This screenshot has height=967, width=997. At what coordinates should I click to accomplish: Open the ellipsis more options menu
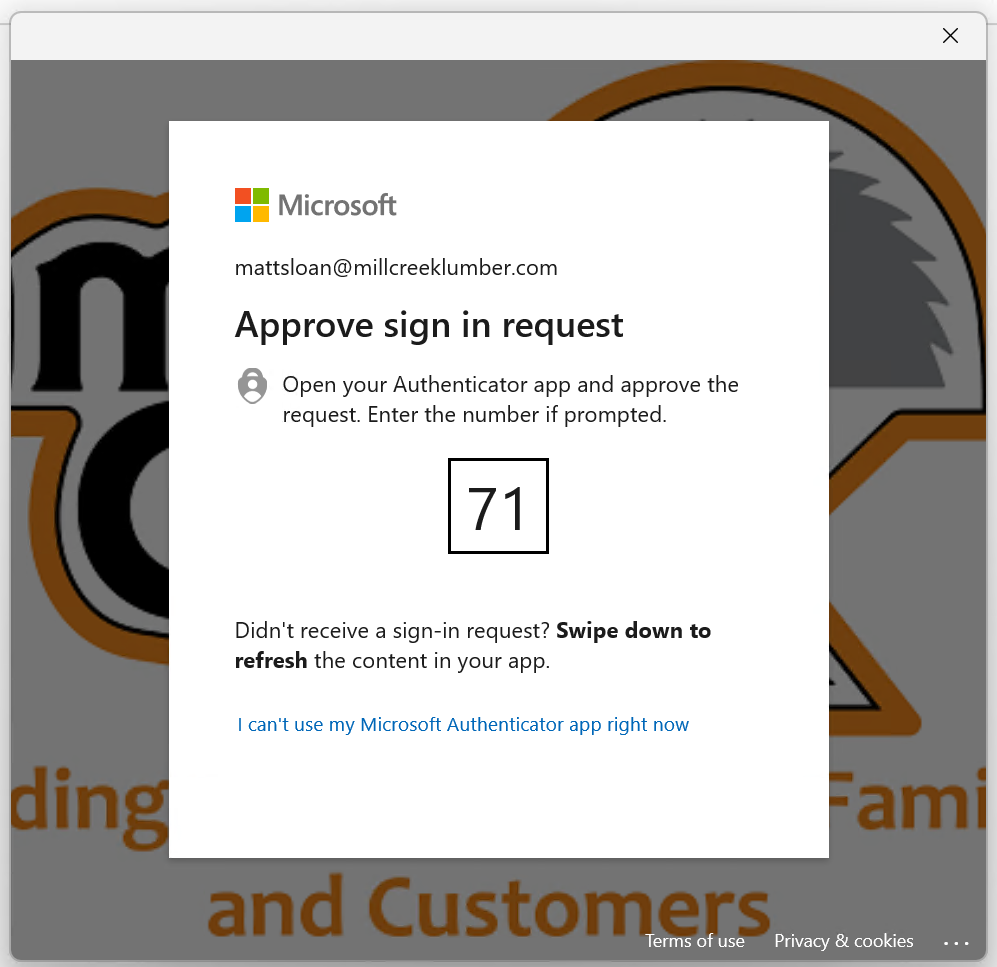[956, 942]
